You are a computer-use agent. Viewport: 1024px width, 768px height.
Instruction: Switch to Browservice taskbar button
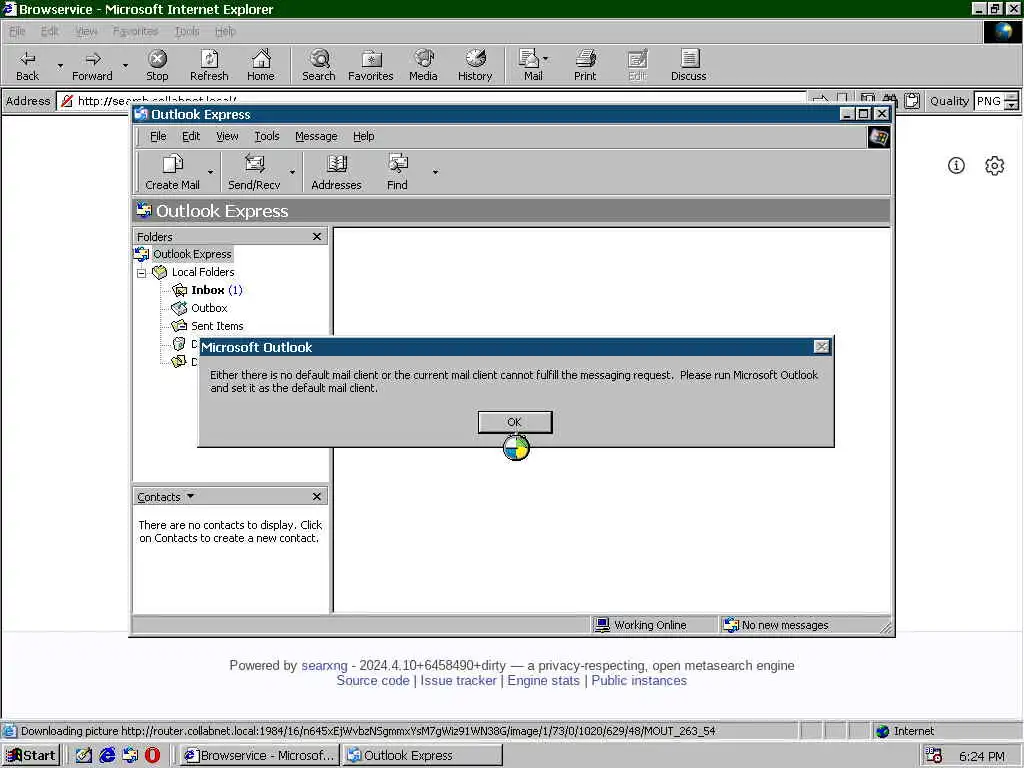point(259,756)
